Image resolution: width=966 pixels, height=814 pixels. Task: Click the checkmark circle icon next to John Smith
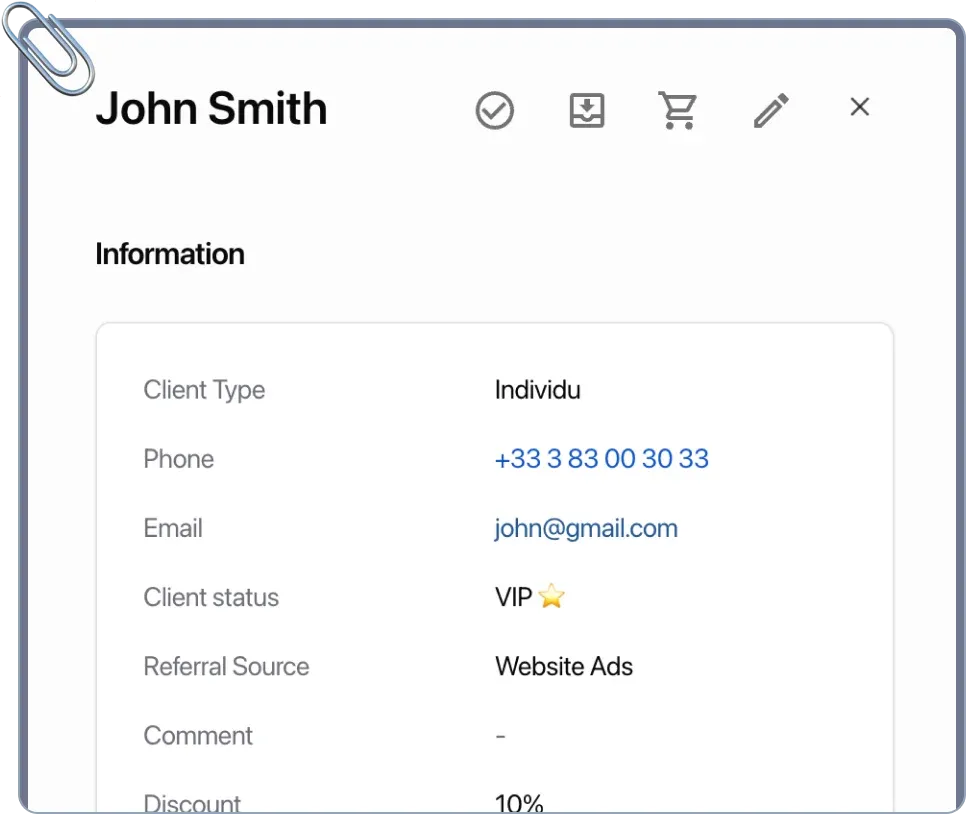pyautogui.click(x=495, y=111)
